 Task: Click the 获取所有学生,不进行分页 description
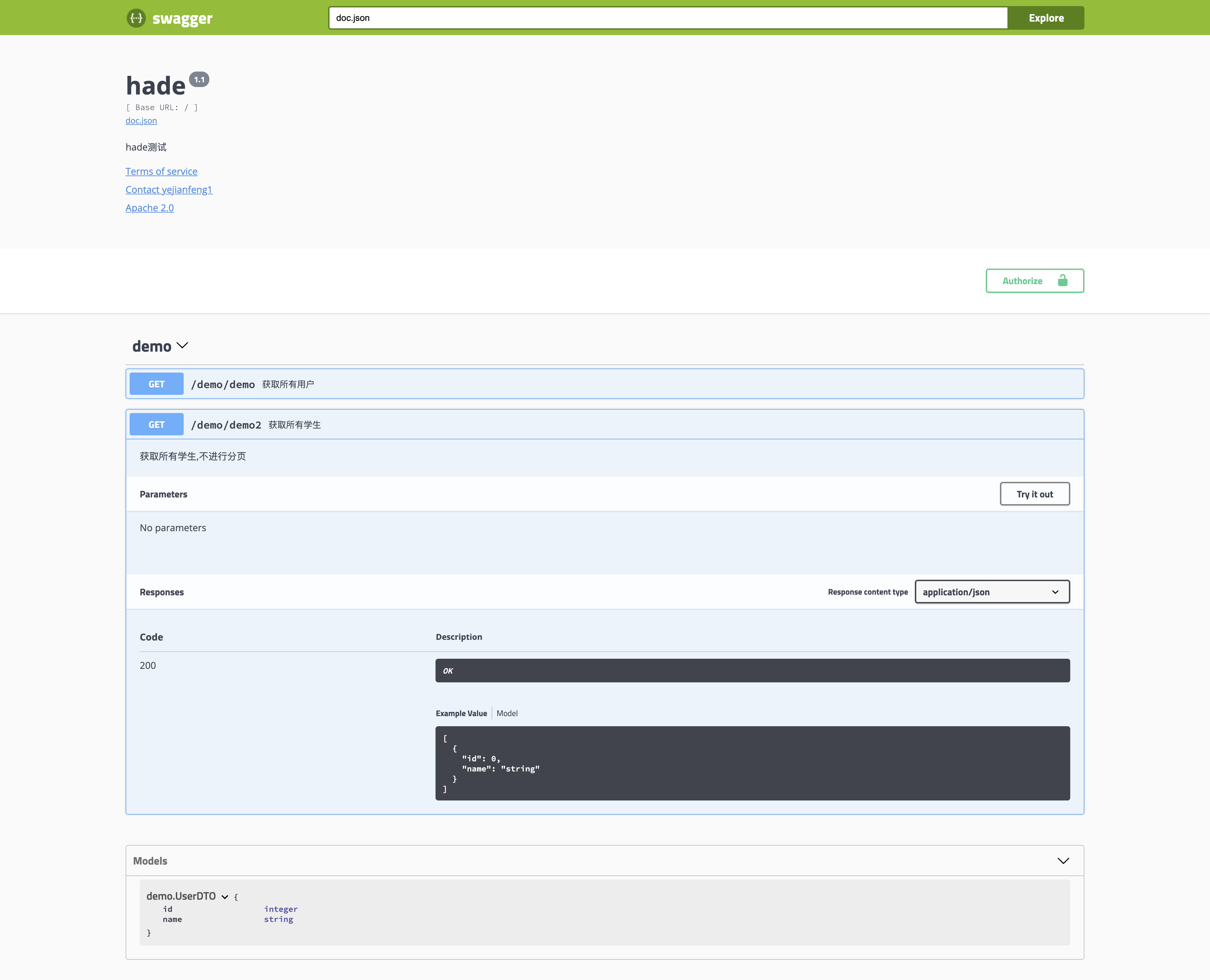click(192, 456)
